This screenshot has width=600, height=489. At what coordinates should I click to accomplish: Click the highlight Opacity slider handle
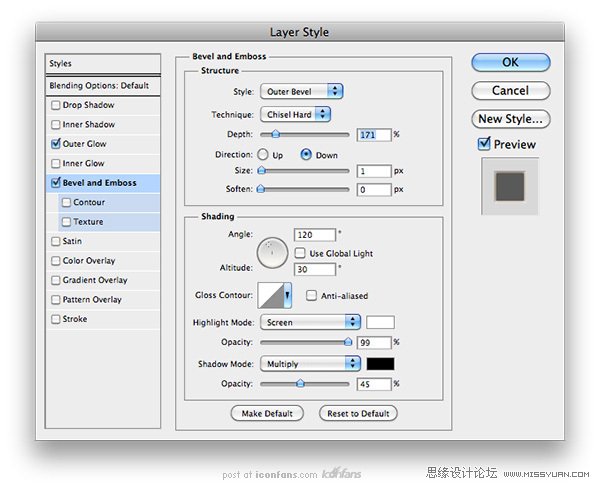tap(348, 342)
